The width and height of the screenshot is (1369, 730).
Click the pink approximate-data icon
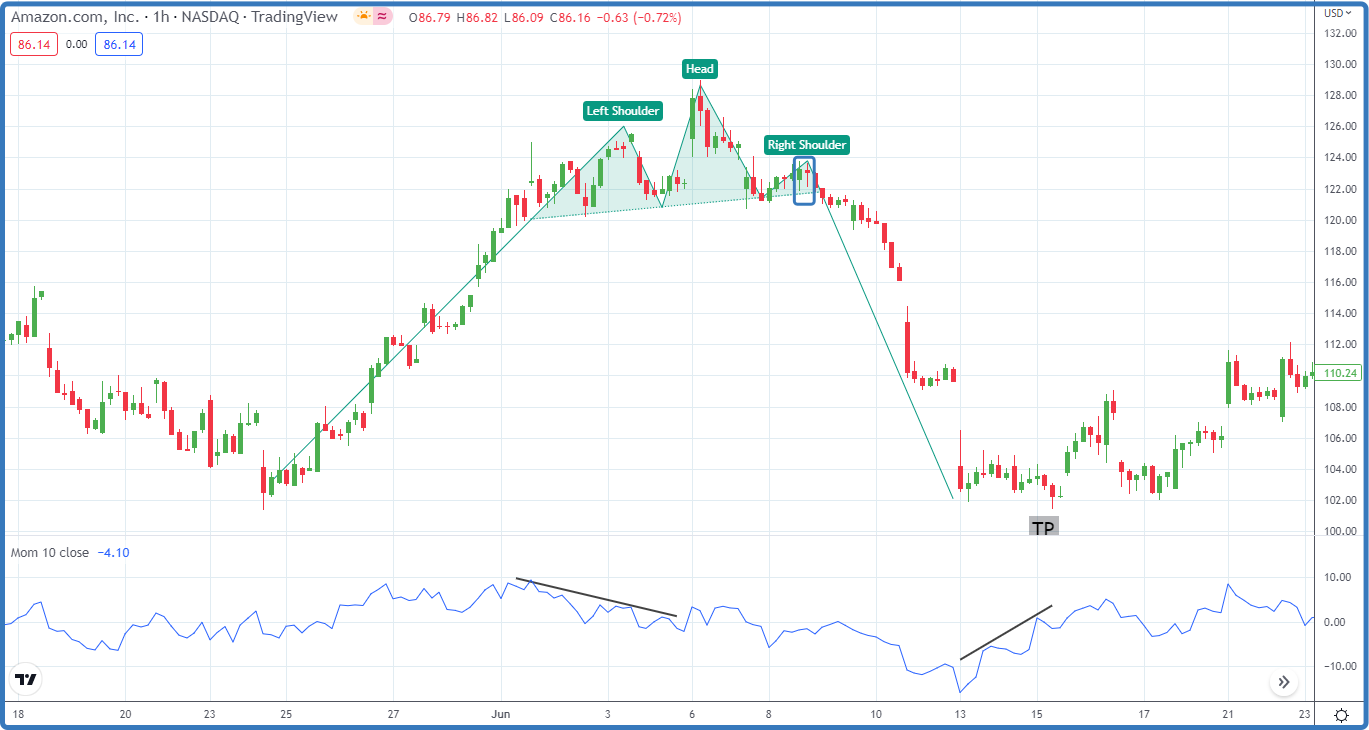pyautogui.click(x=382, y=17)
